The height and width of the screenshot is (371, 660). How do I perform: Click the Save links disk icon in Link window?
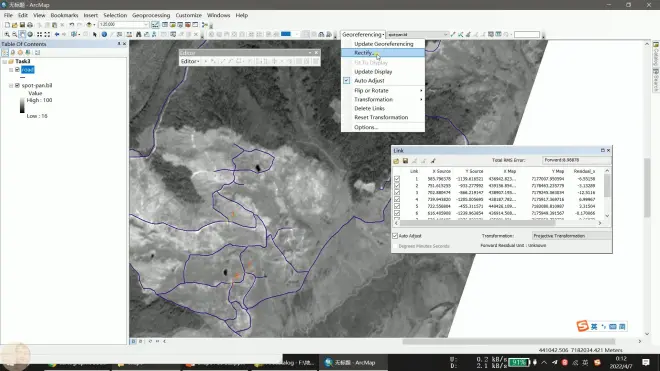[405, 161]
